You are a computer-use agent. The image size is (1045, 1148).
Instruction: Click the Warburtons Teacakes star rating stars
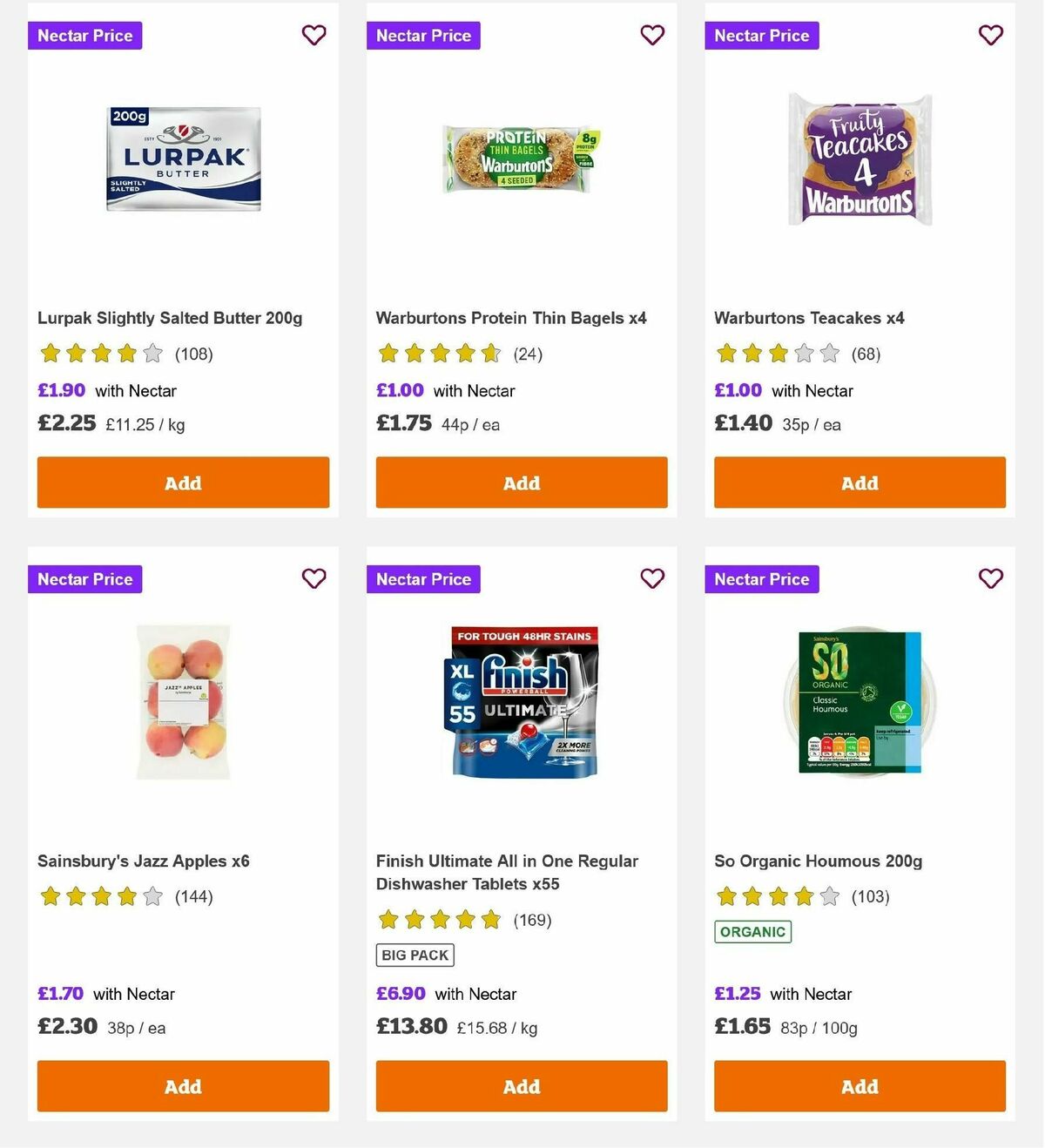[x=776, y=355]
